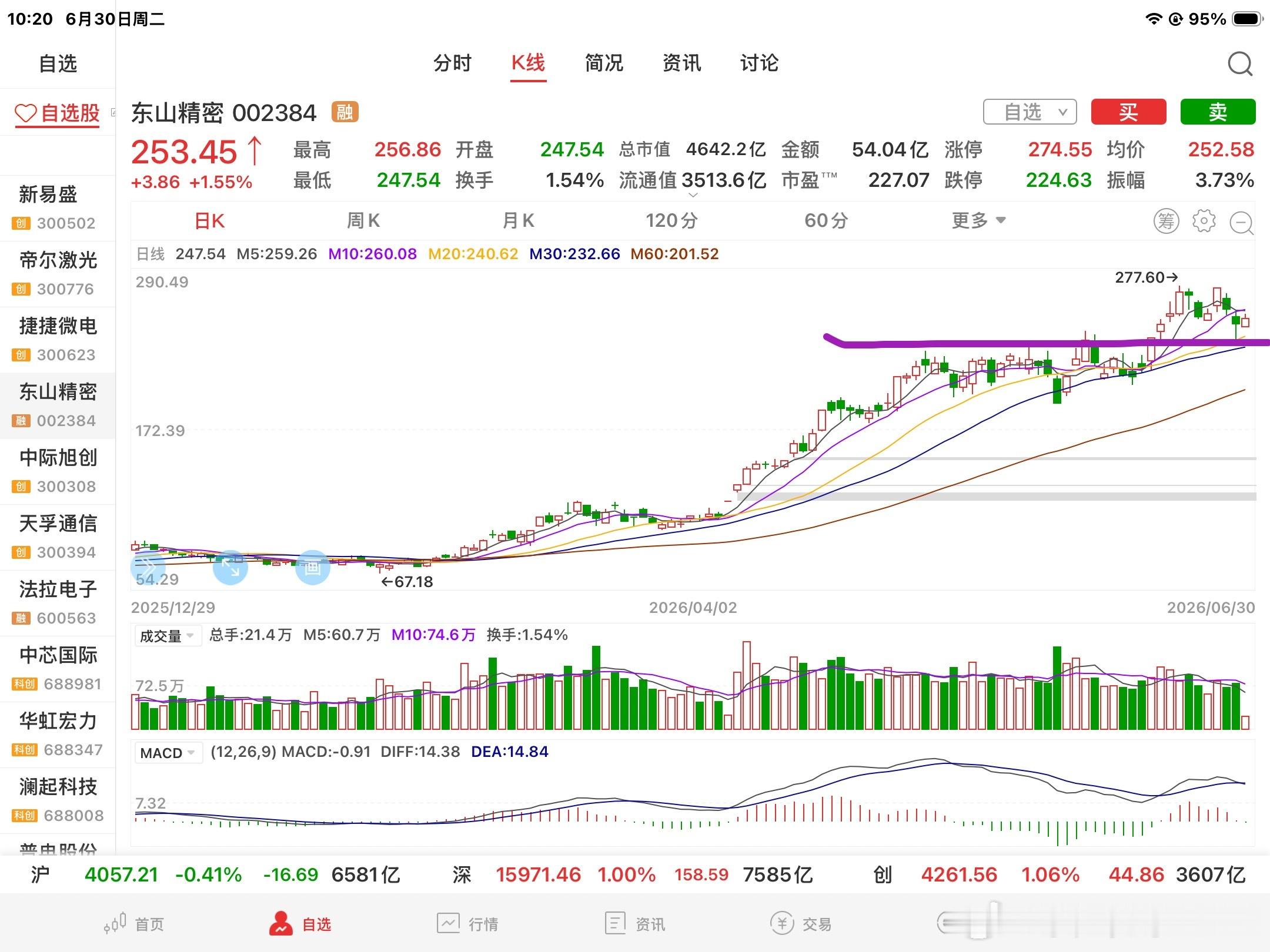Tap the 总市值 4642.2亿 value

726,149
